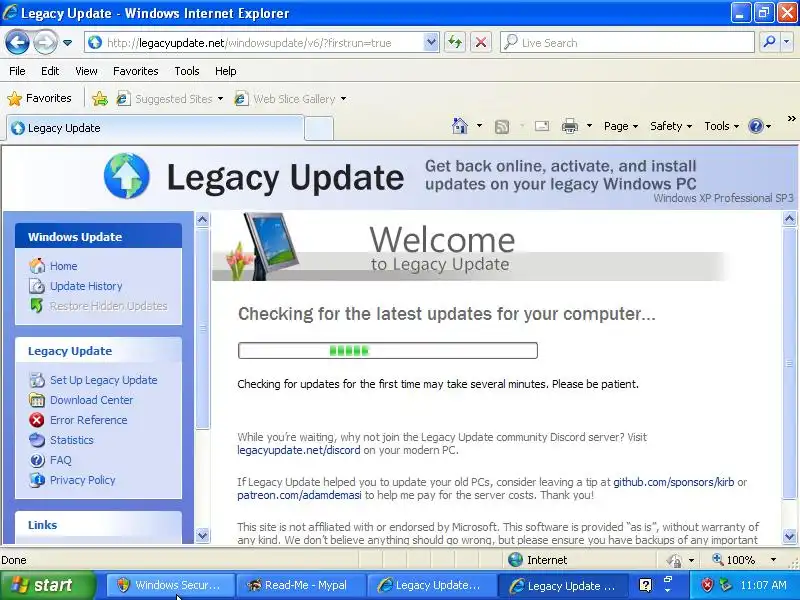Open the Help menu
Viewport: 800px width, 600px height.
[x=226, y=71]
